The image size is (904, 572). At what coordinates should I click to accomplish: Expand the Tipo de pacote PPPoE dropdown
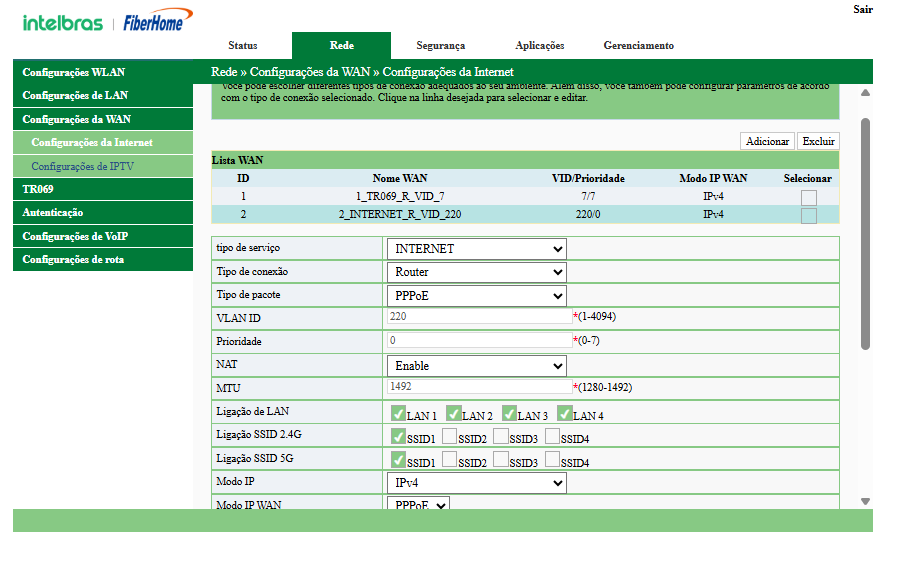[476, 296]
